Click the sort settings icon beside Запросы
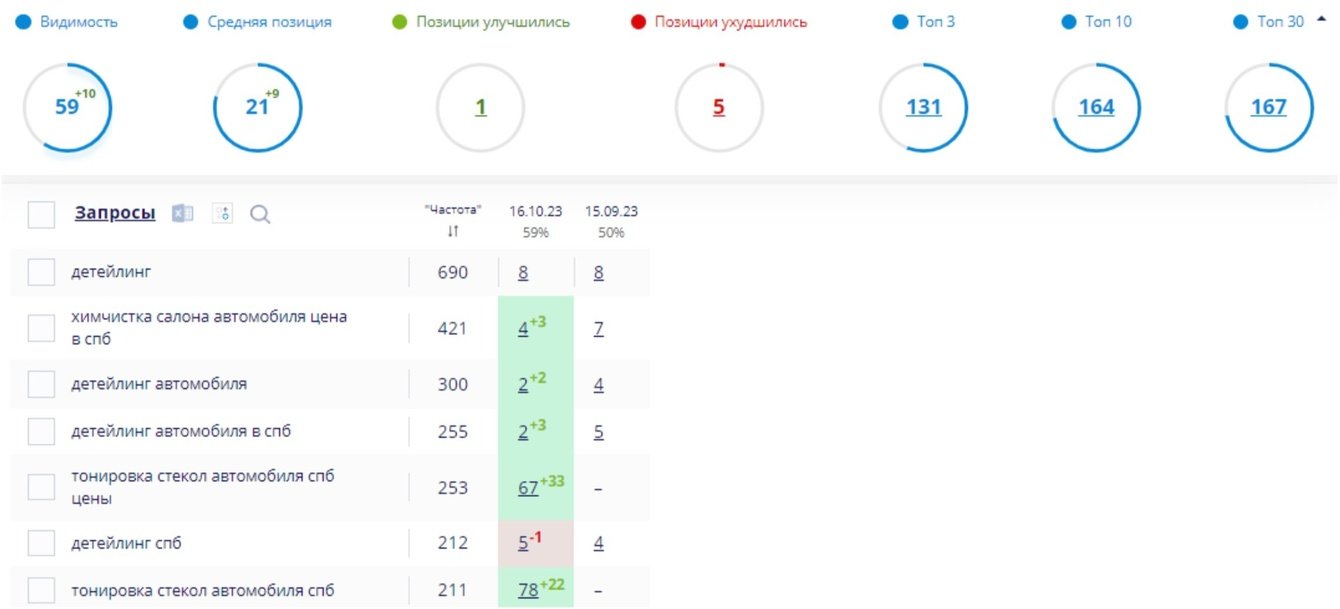Screen dimensions: 1340x609 click(x=222, y=213)
